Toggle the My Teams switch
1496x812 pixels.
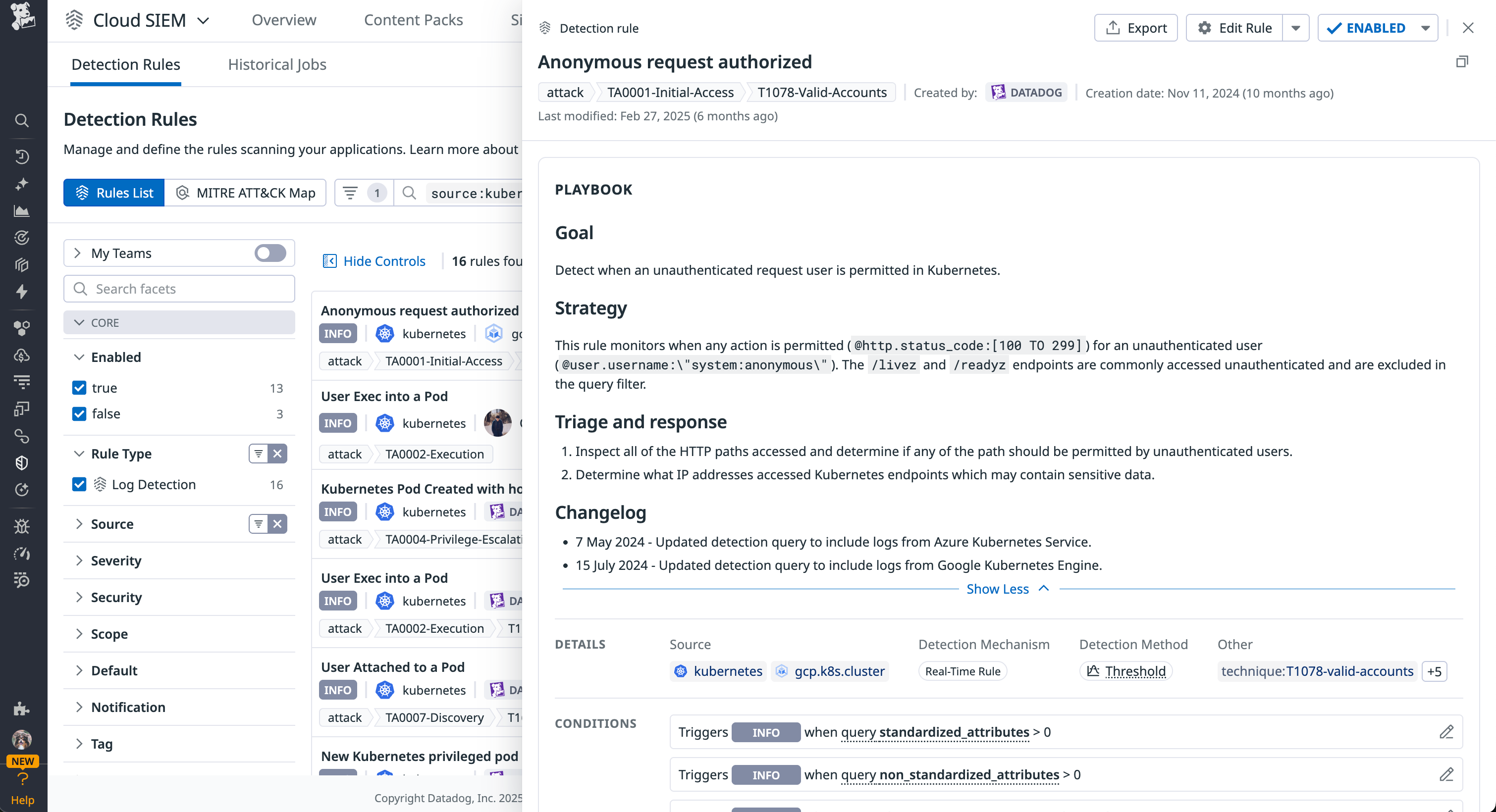click(x=269, y=253)
